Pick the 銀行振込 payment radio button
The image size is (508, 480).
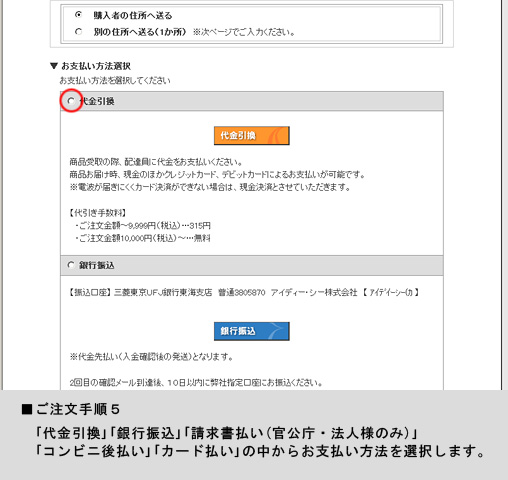pos(71,265)
